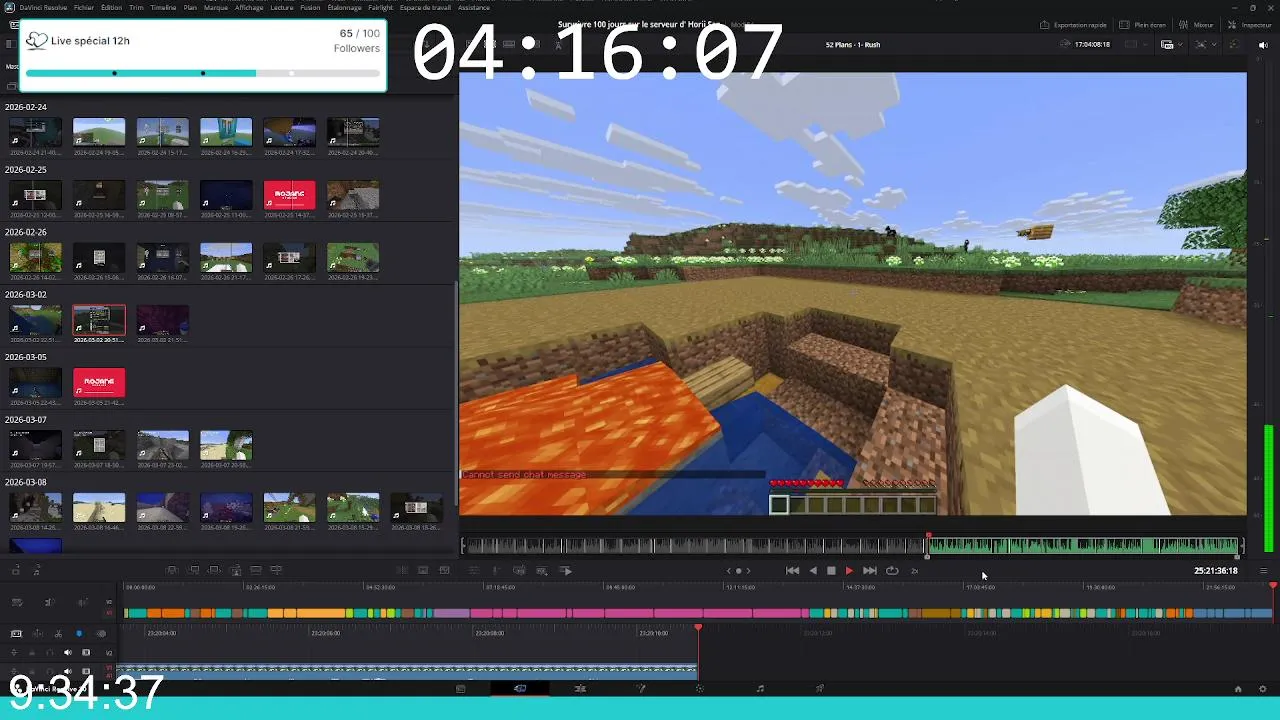
Task: Click the right-arrow transition icon in toolbar
Action: [566, 570]
